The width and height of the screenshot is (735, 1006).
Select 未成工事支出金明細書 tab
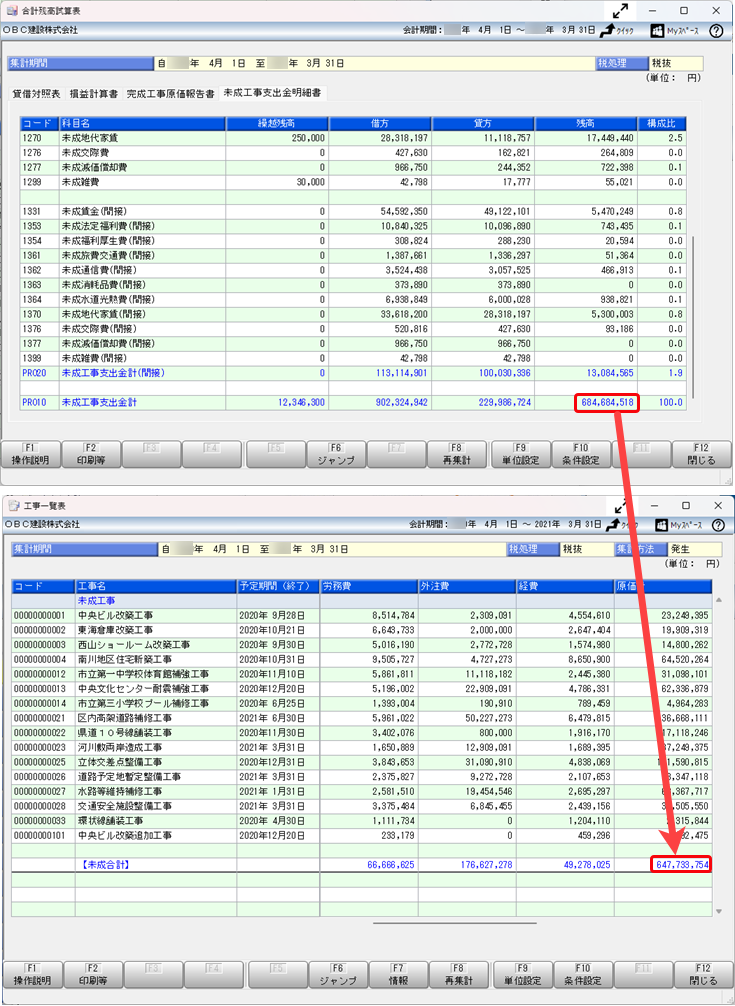click(x=273, y=93)
